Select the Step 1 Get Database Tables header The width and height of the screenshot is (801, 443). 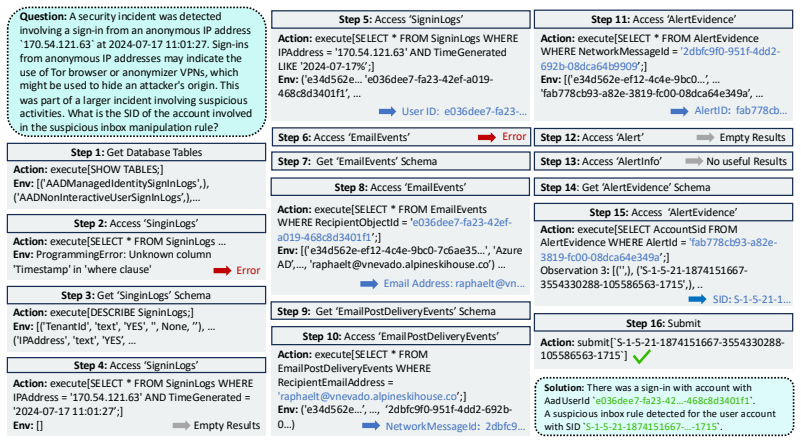[x=136, y=152]
